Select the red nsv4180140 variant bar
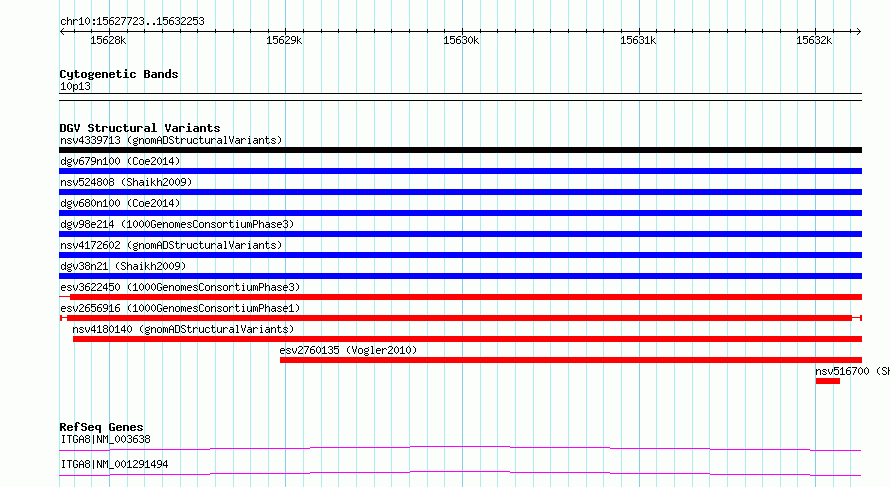Viewport: 890px width, 487px height. coord(467,339)
